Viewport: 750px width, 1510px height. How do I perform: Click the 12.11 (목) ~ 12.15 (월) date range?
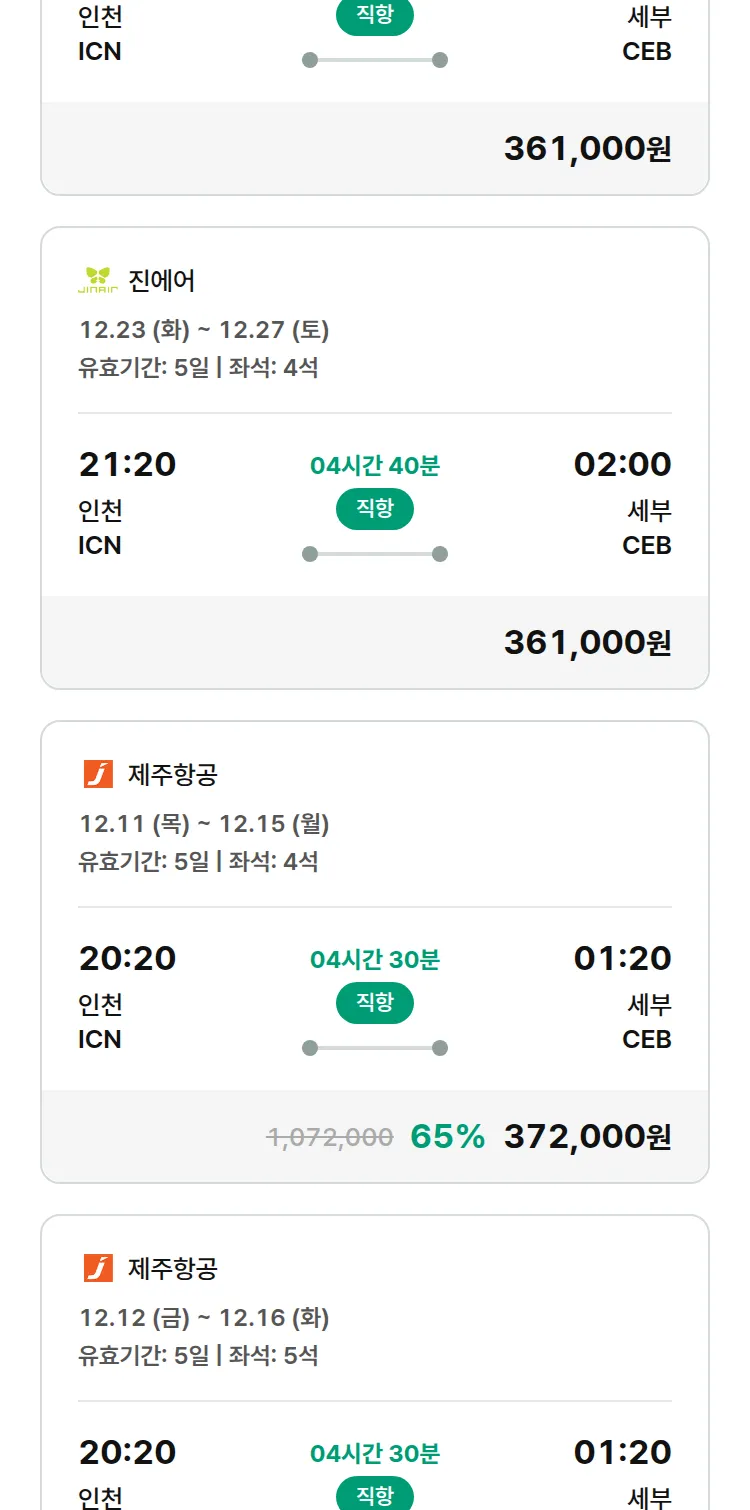tap(204, 824)
